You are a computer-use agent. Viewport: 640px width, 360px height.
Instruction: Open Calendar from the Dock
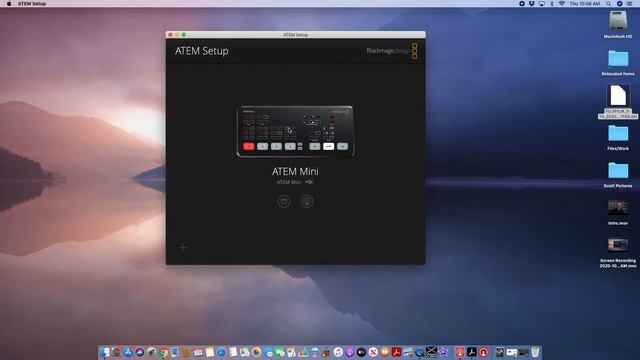(x=198, y=352)
